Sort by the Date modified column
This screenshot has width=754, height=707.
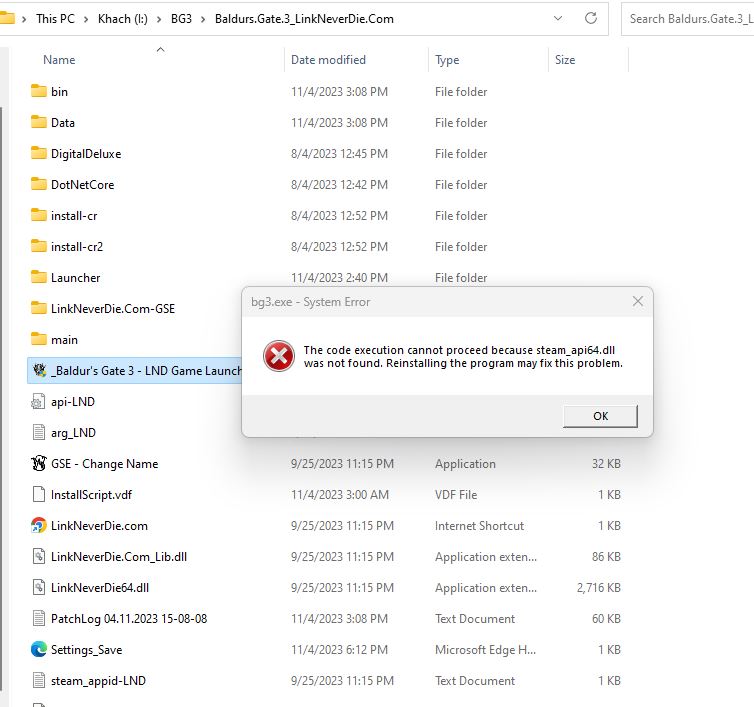click(x=328, y=60)
